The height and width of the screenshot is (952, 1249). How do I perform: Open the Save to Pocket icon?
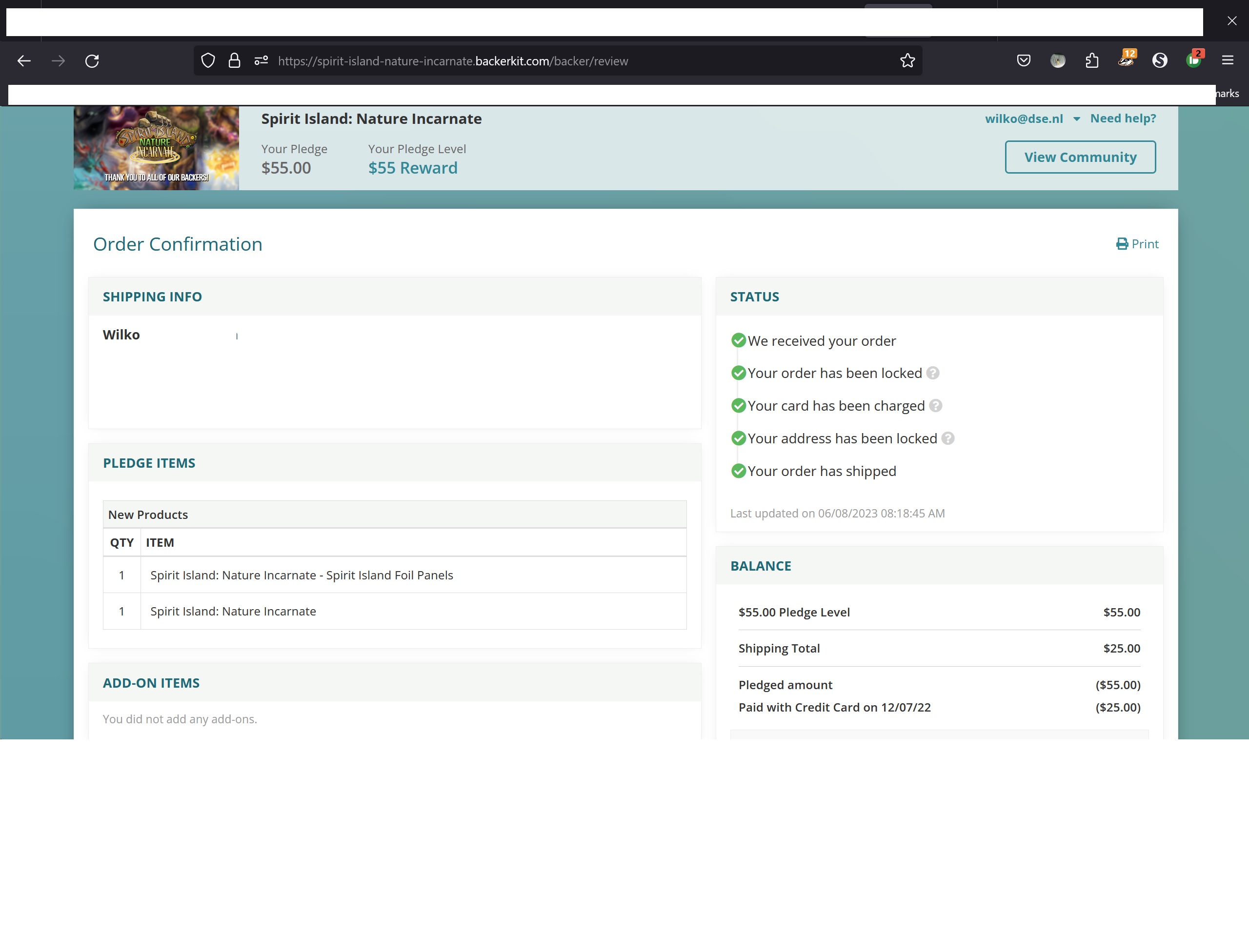[1024, 60]
